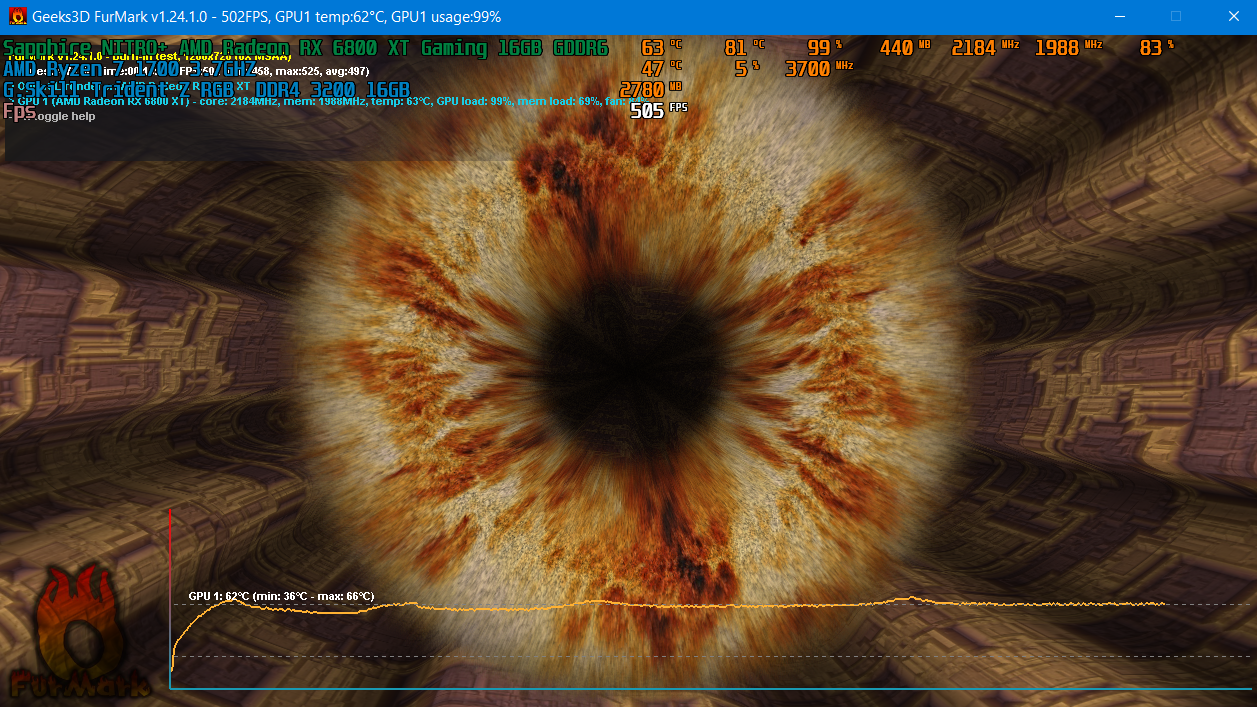Click the "99 %" GPU usage reading
The image size is (1257, 707).
point(825,48)
